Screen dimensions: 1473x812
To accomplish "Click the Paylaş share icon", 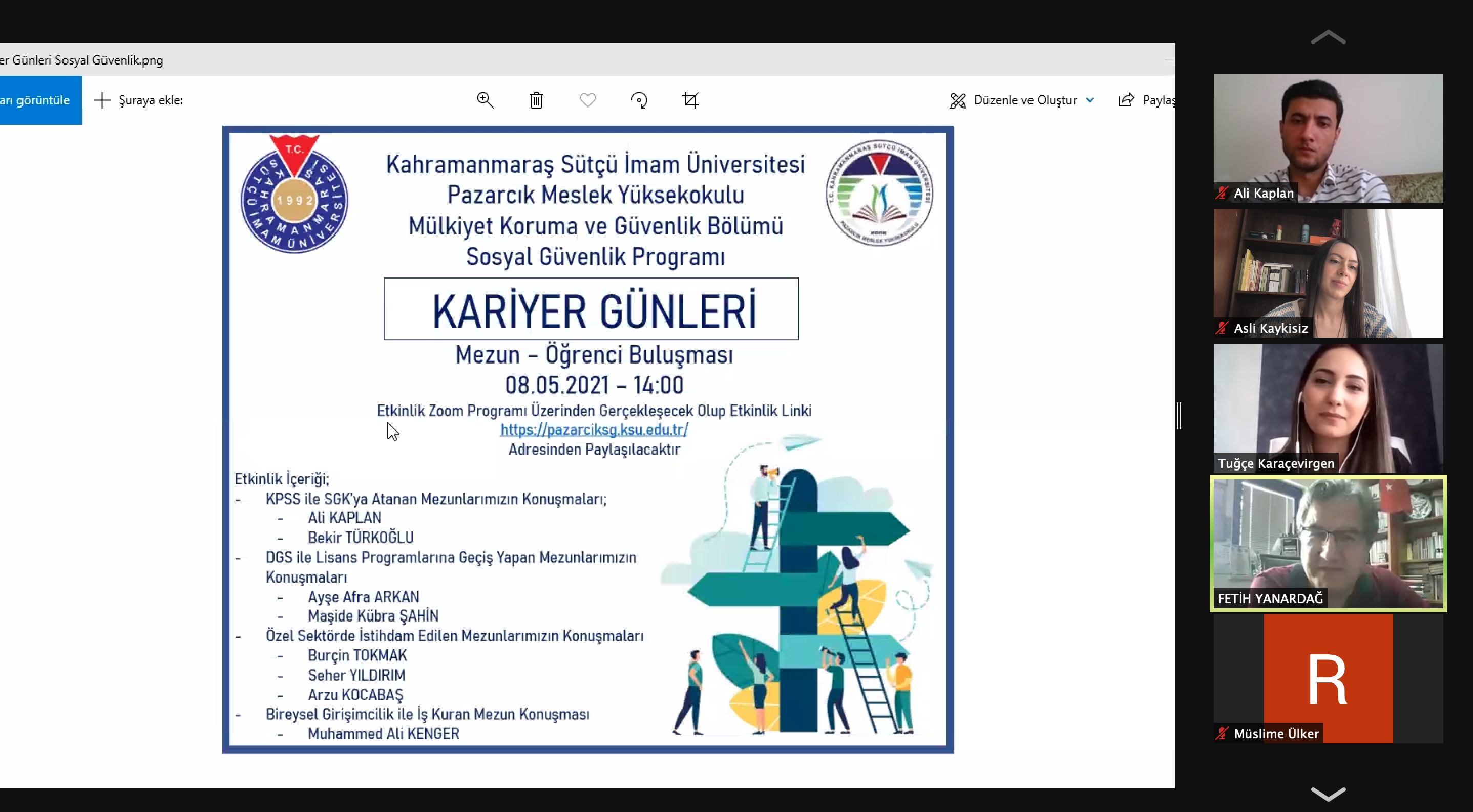I will pyautogui.click(x=1125, y=100).
